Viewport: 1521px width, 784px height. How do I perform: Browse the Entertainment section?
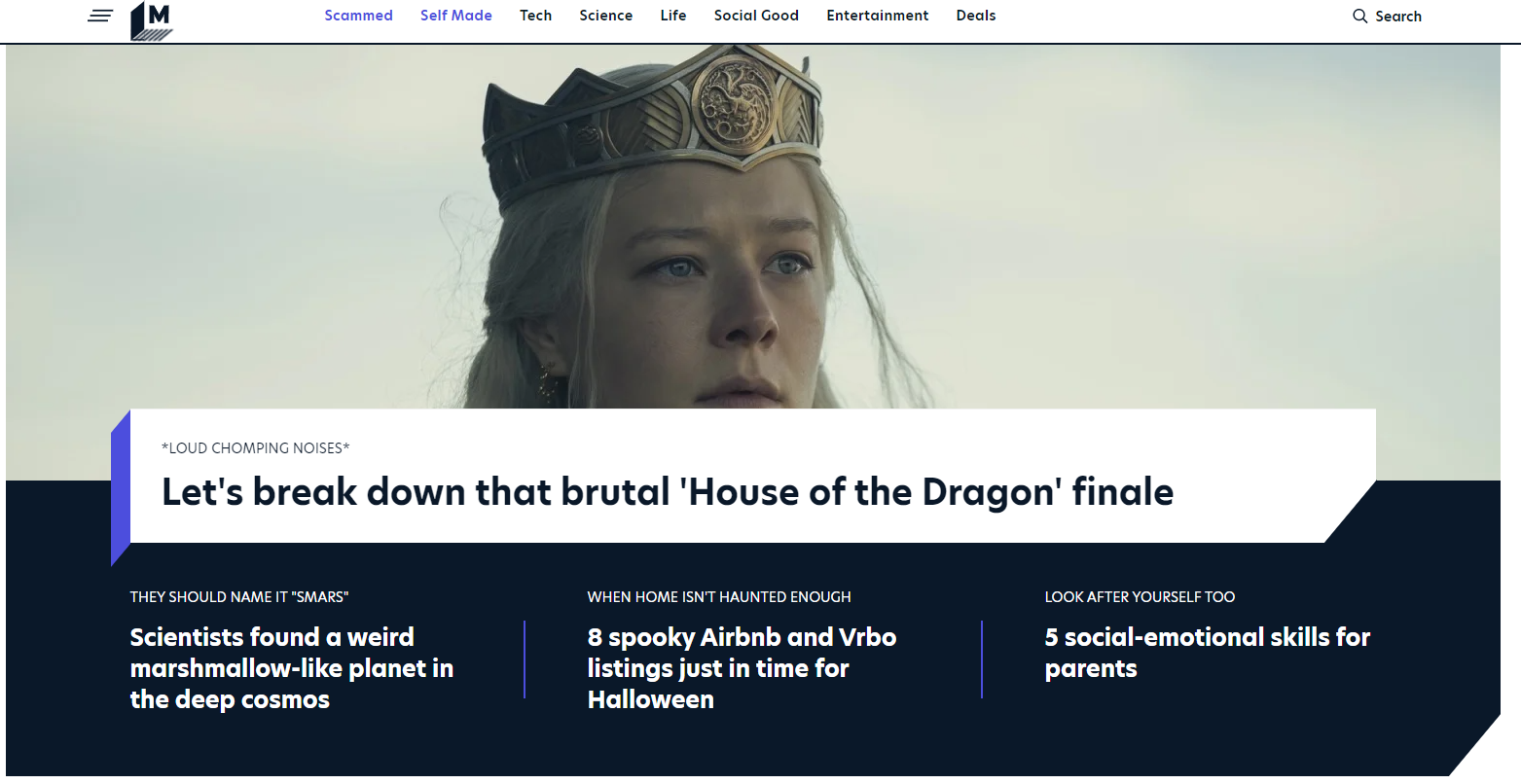pos(877,16)
